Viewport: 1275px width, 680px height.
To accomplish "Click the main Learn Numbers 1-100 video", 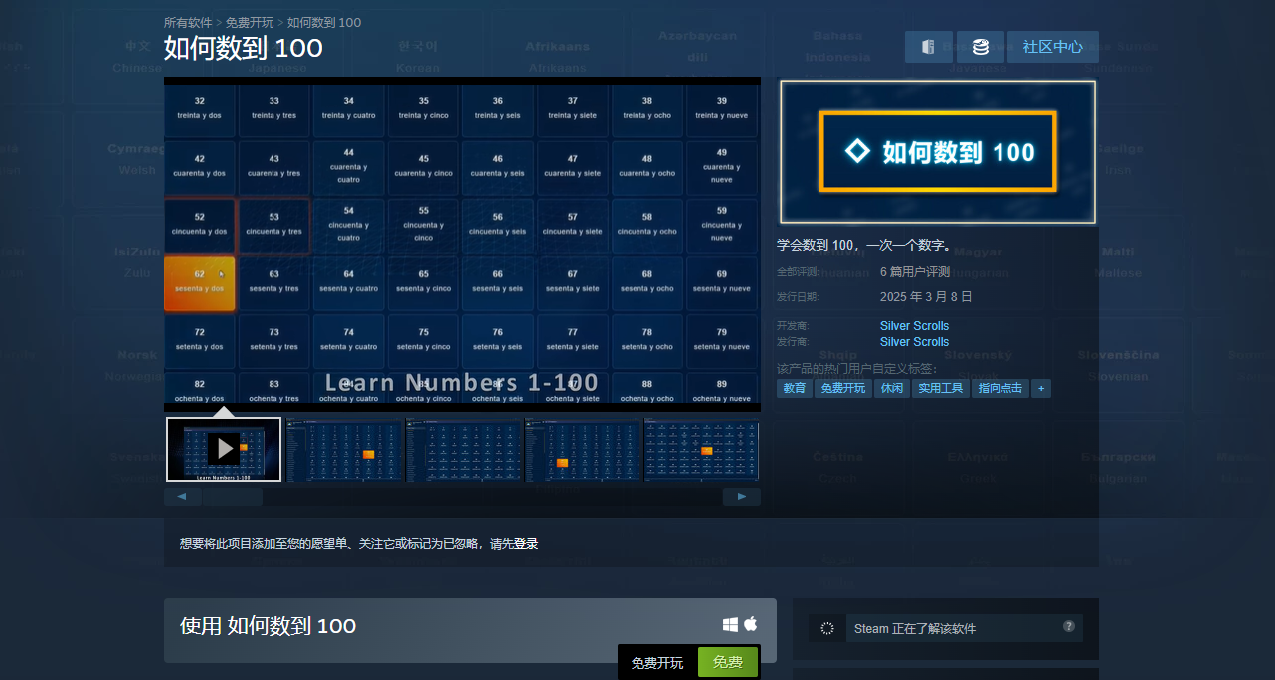I will coord(462,244).
